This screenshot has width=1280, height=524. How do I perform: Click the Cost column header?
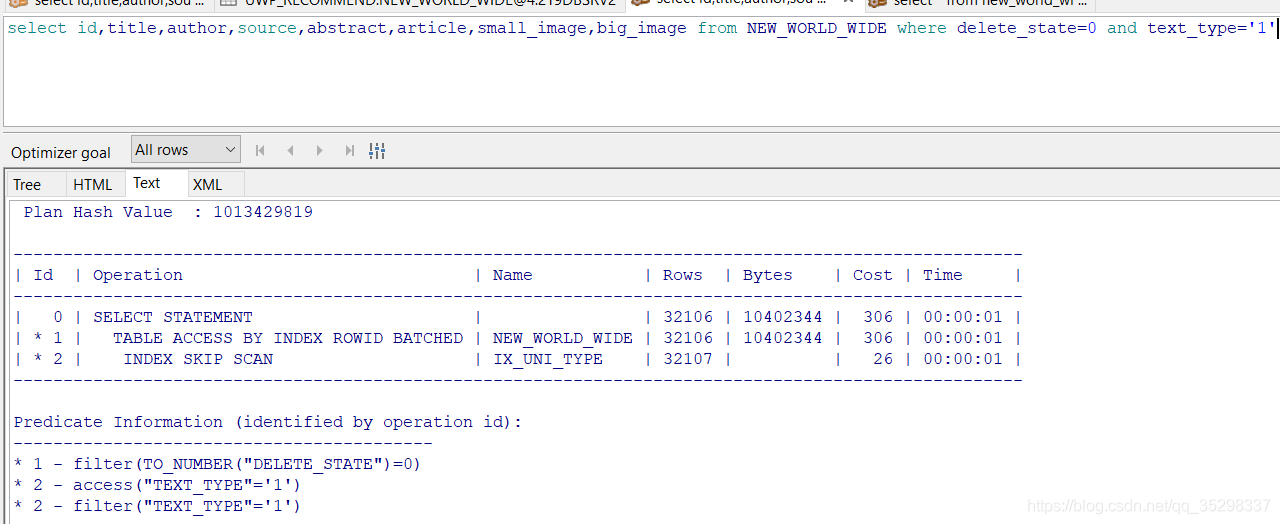[873, 275]
